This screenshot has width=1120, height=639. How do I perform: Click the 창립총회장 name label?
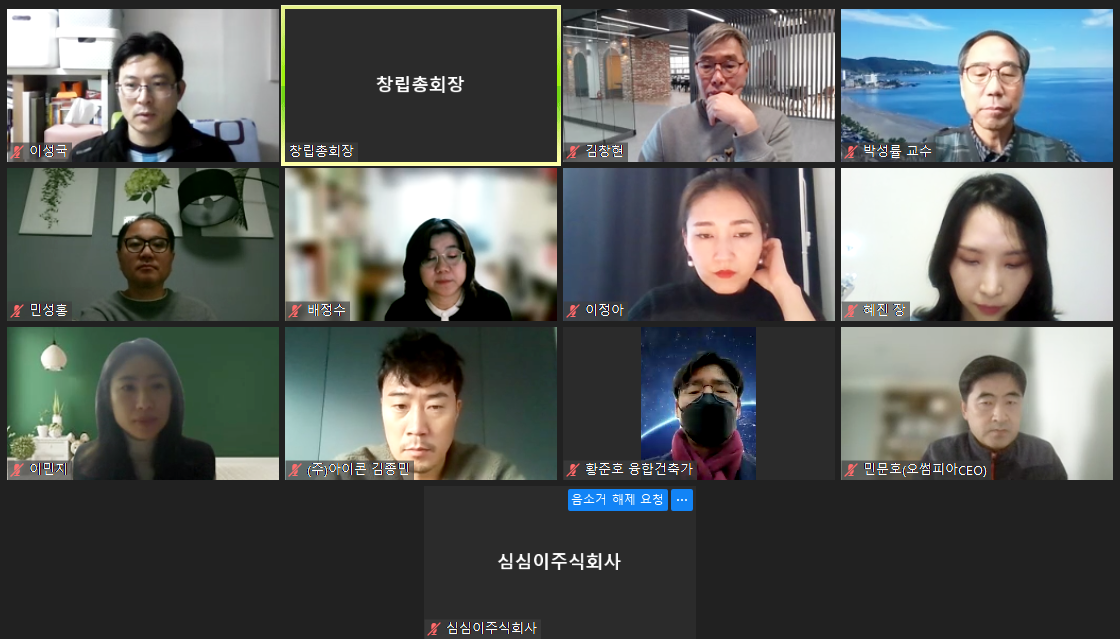[x=321, y=151]
